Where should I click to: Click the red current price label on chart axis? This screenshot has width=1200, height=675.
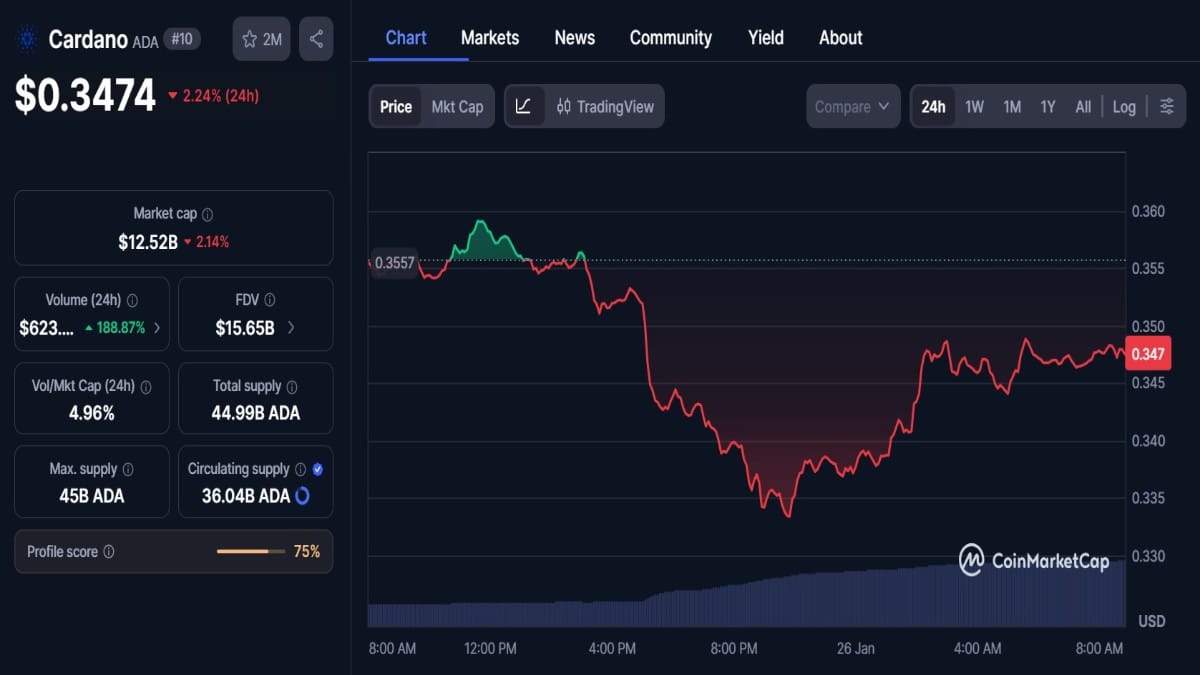(1146, 353)
